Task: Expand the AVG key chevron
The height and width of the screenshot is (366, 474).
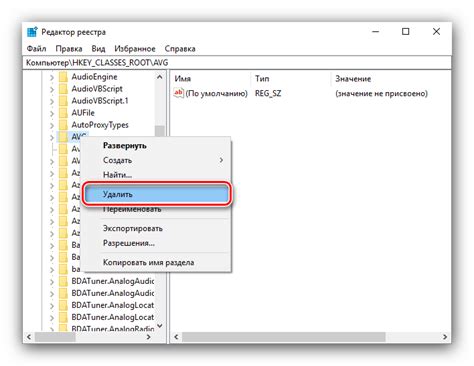Action: (52, 137)
